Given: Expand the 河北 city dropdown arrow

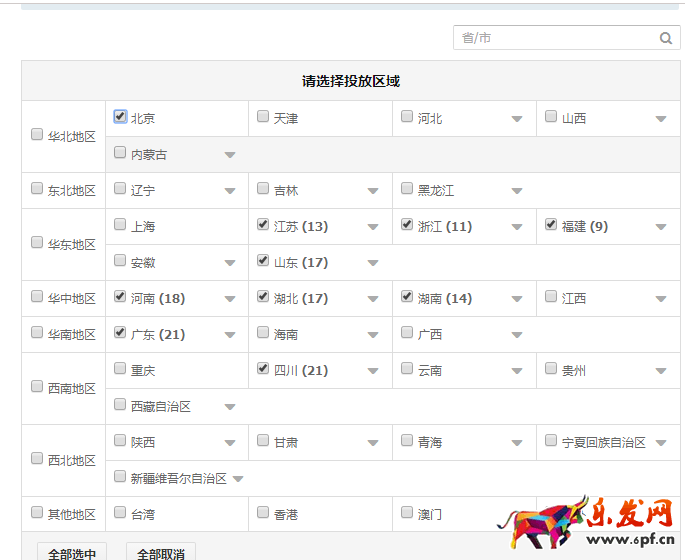Looking at the screenshot, I should click(517, 119).
